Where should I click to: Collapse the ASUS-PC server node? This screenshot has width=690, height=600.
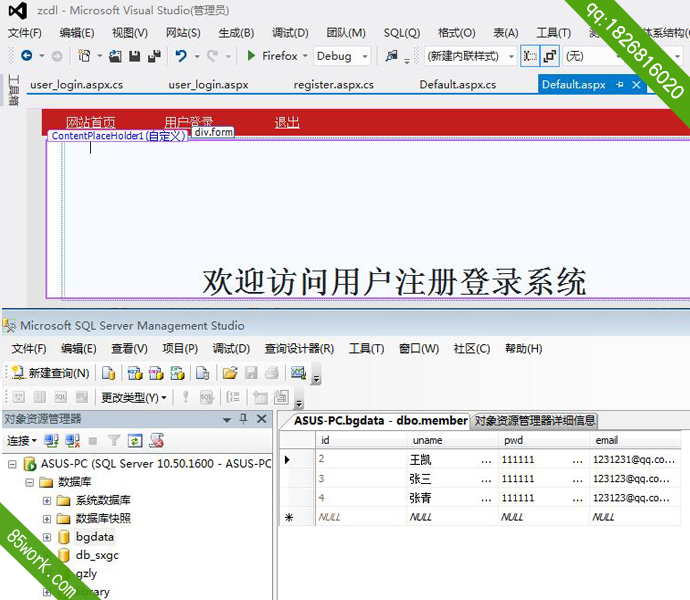point(12,464)
